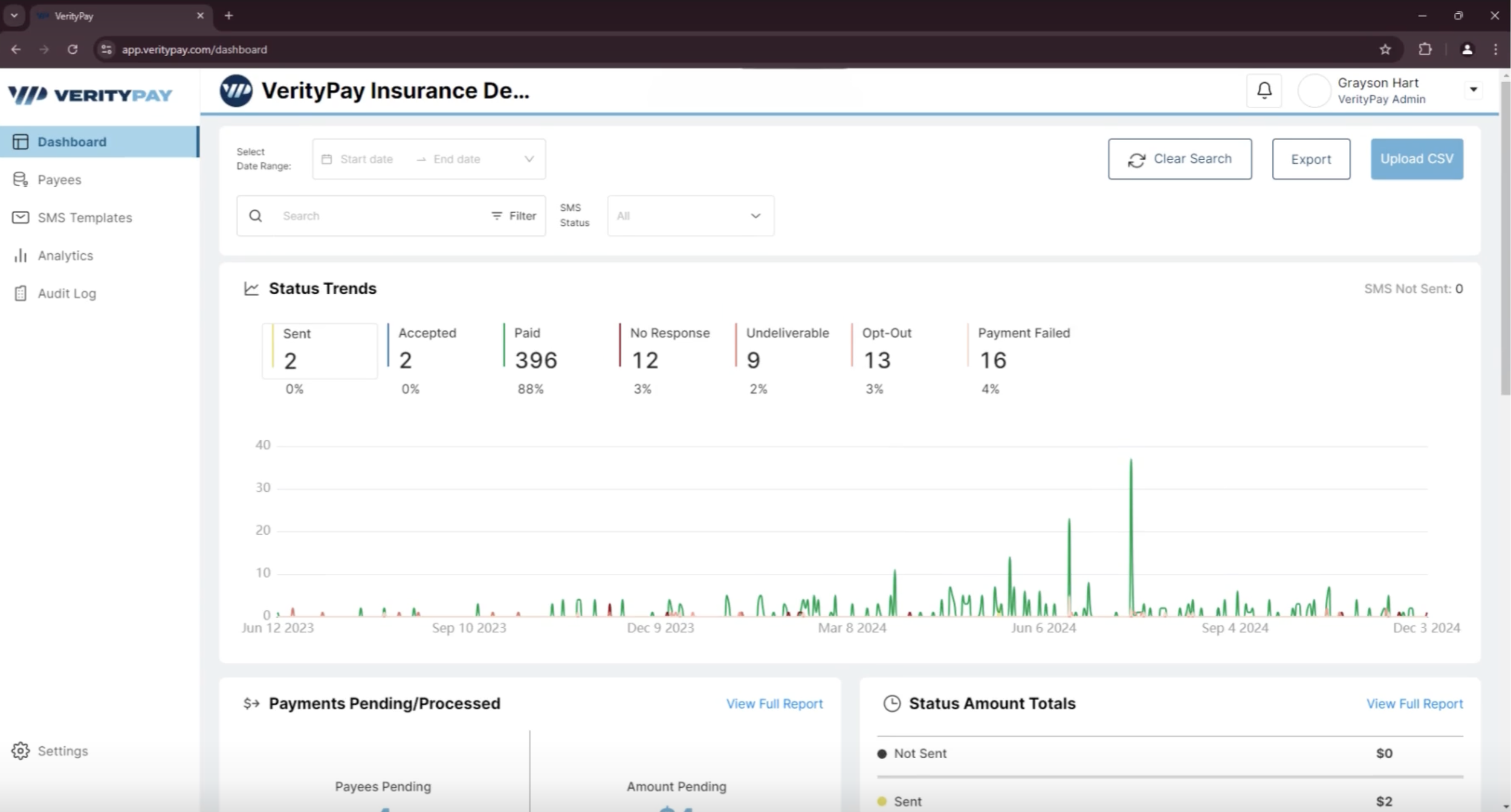
Task: Open the browser extensions puzzle icon
Action: [1425, 50]
